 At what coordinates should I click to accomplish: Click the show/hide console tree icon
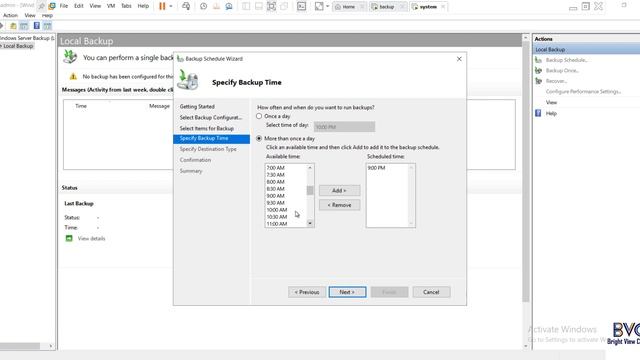(24, 26)
